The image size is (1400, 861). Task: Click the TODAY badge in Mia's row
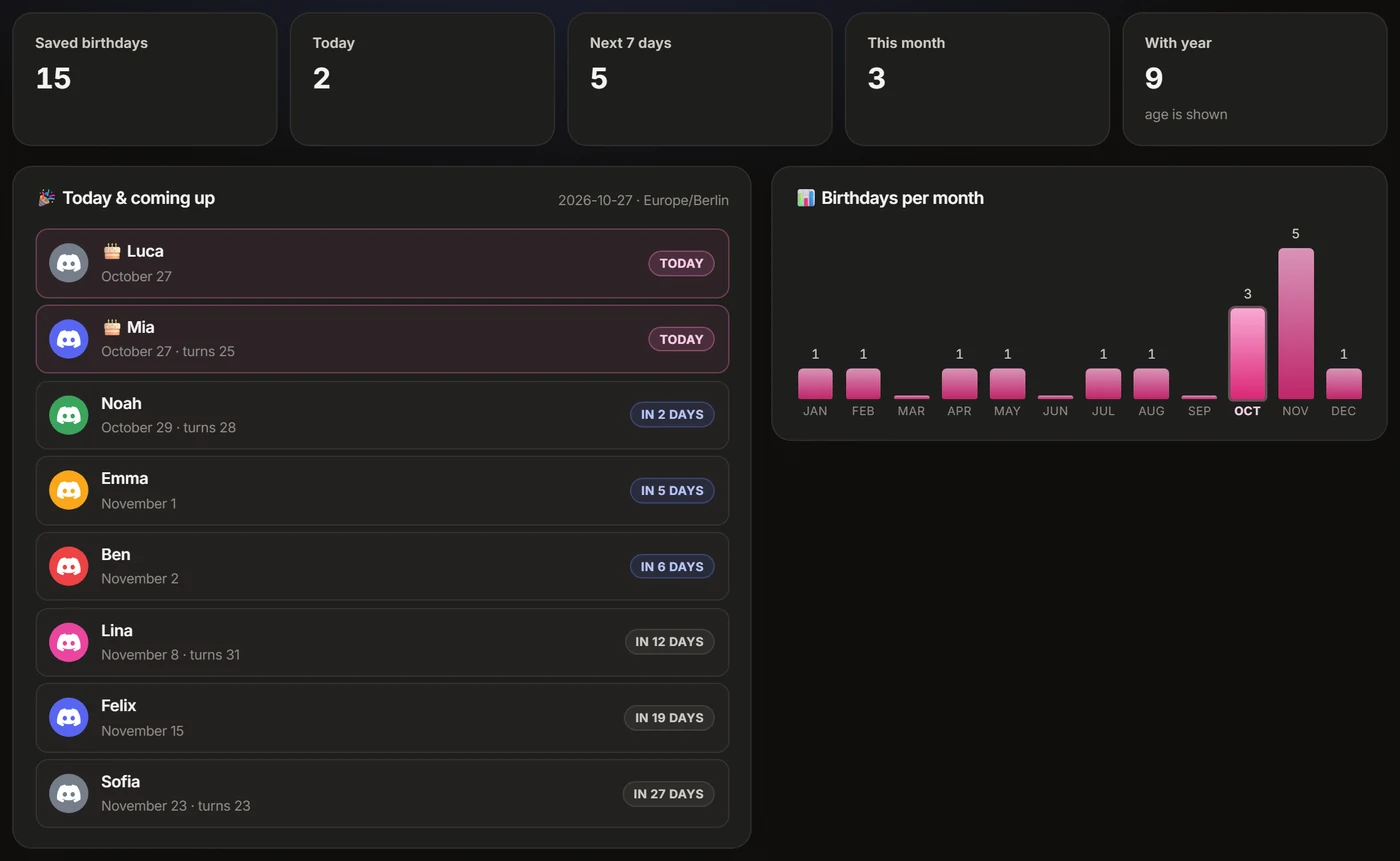(x=681, y=339)
